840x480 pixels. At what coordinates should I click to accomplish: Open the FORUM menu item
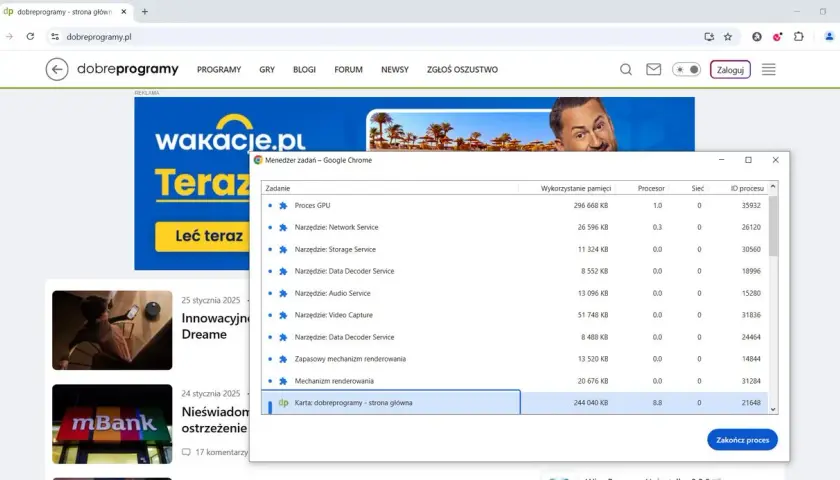point(348,70)
